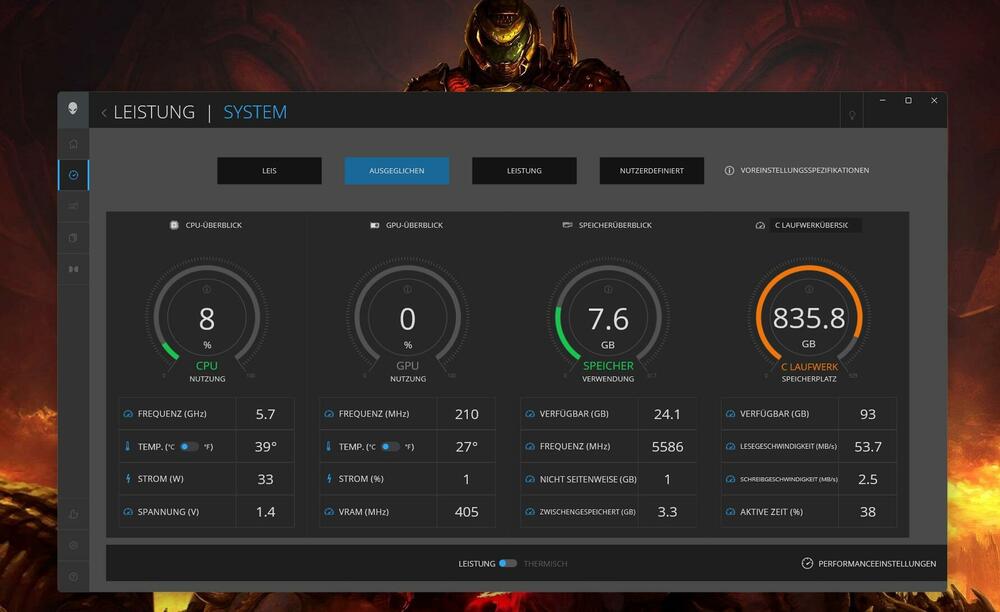Toggle CPU temperature unit between °C and °F
This screenshot has height=612, width=1000.
[189, 447]
